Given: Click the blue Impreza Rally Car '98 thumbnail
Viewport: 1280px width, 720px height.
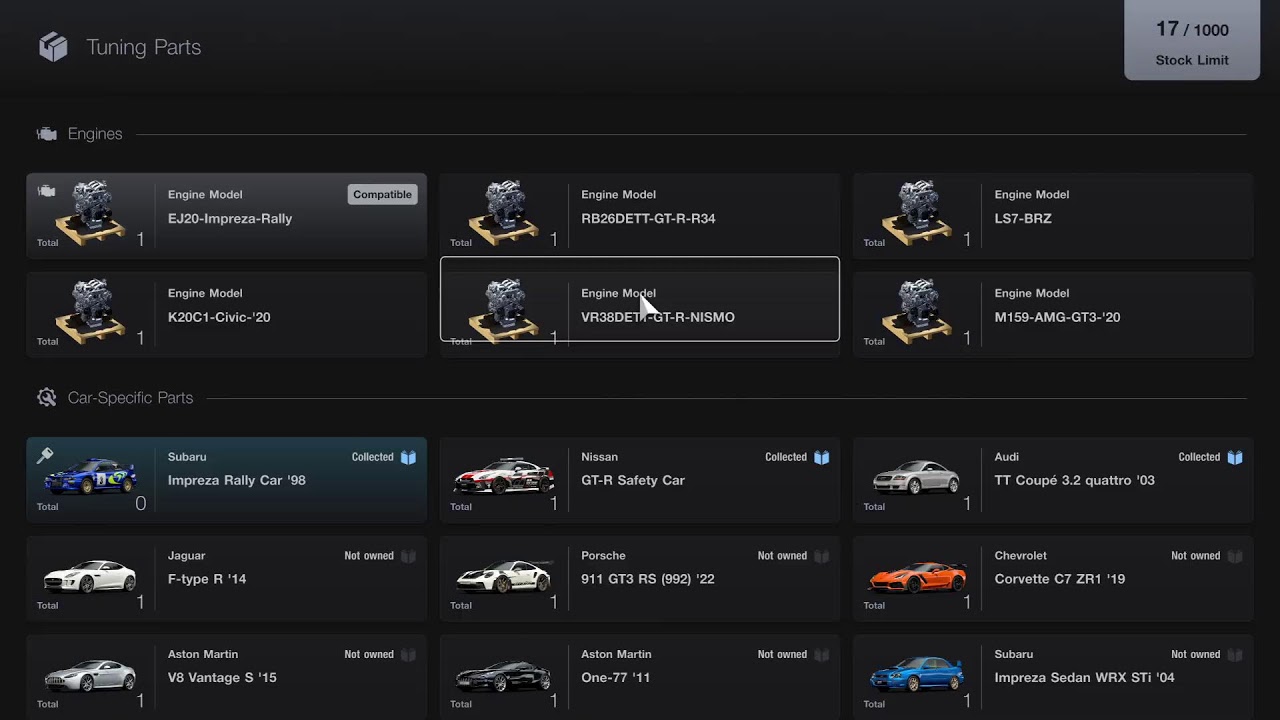Looking at the screenshot, I should pos(91,477).
